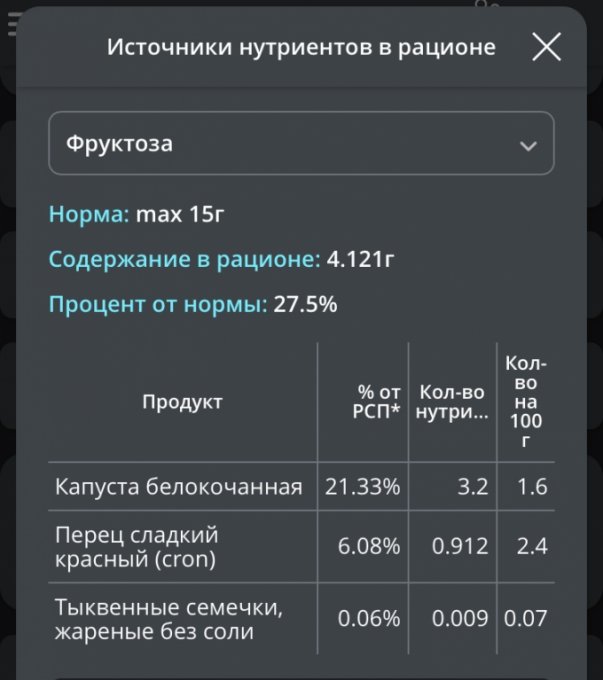Click the 3.2 nutrient amount for cabbage

[x=473, y=487]
